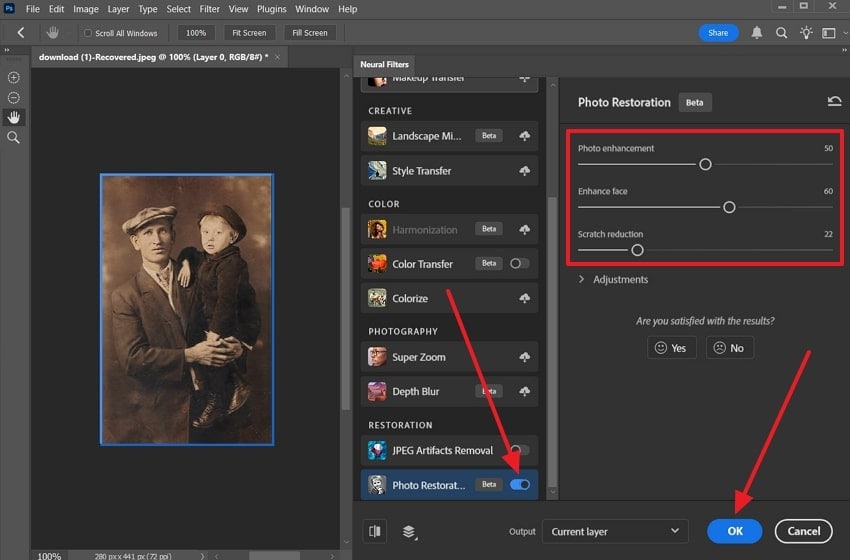Select the Zoom Out tool in left toolbar
The height and width of the screenshot is (560, 850).
14,98
